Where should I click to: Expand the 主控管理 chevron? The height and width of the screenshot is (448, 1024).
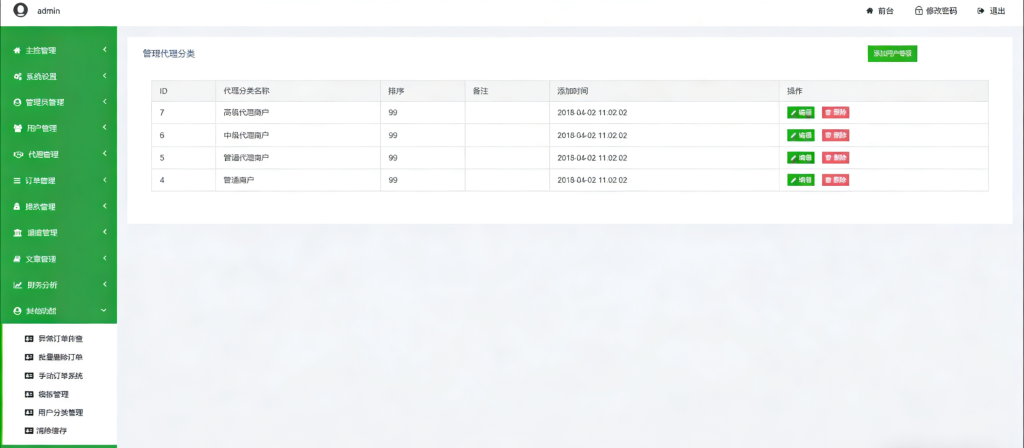[104, 50]
